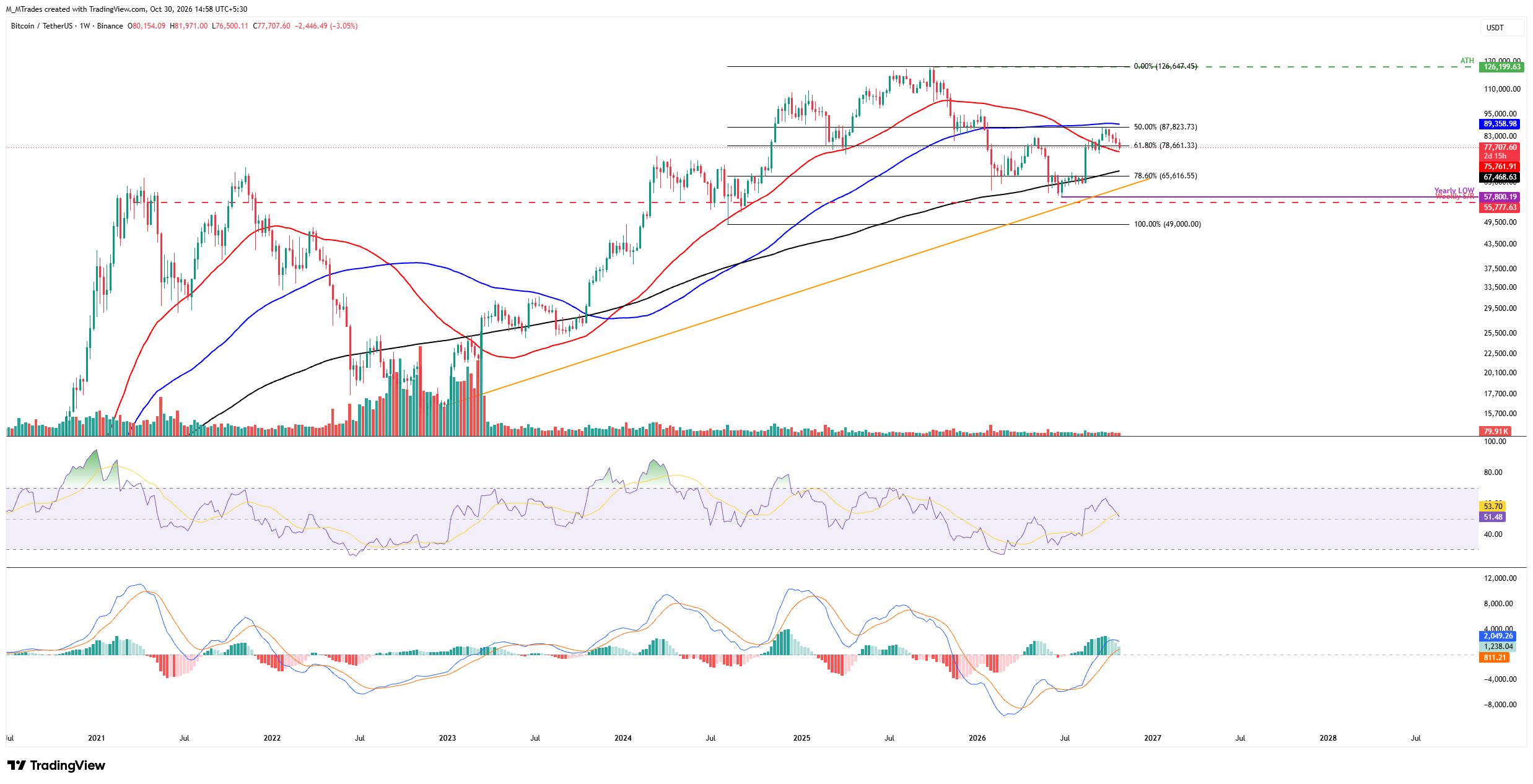Select the ATH price label 126,199.63
The image size is (1533, 784).
pos(1501,67)
